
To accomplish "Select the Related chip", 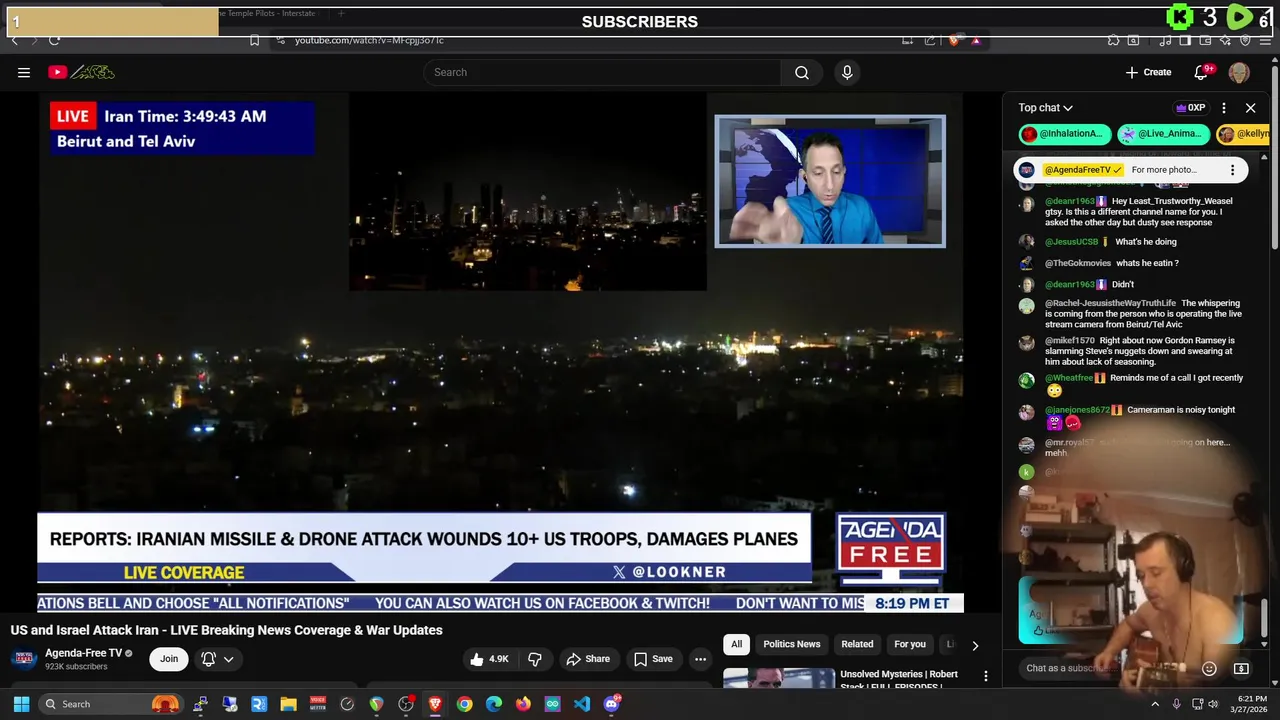I will (857, 644).
